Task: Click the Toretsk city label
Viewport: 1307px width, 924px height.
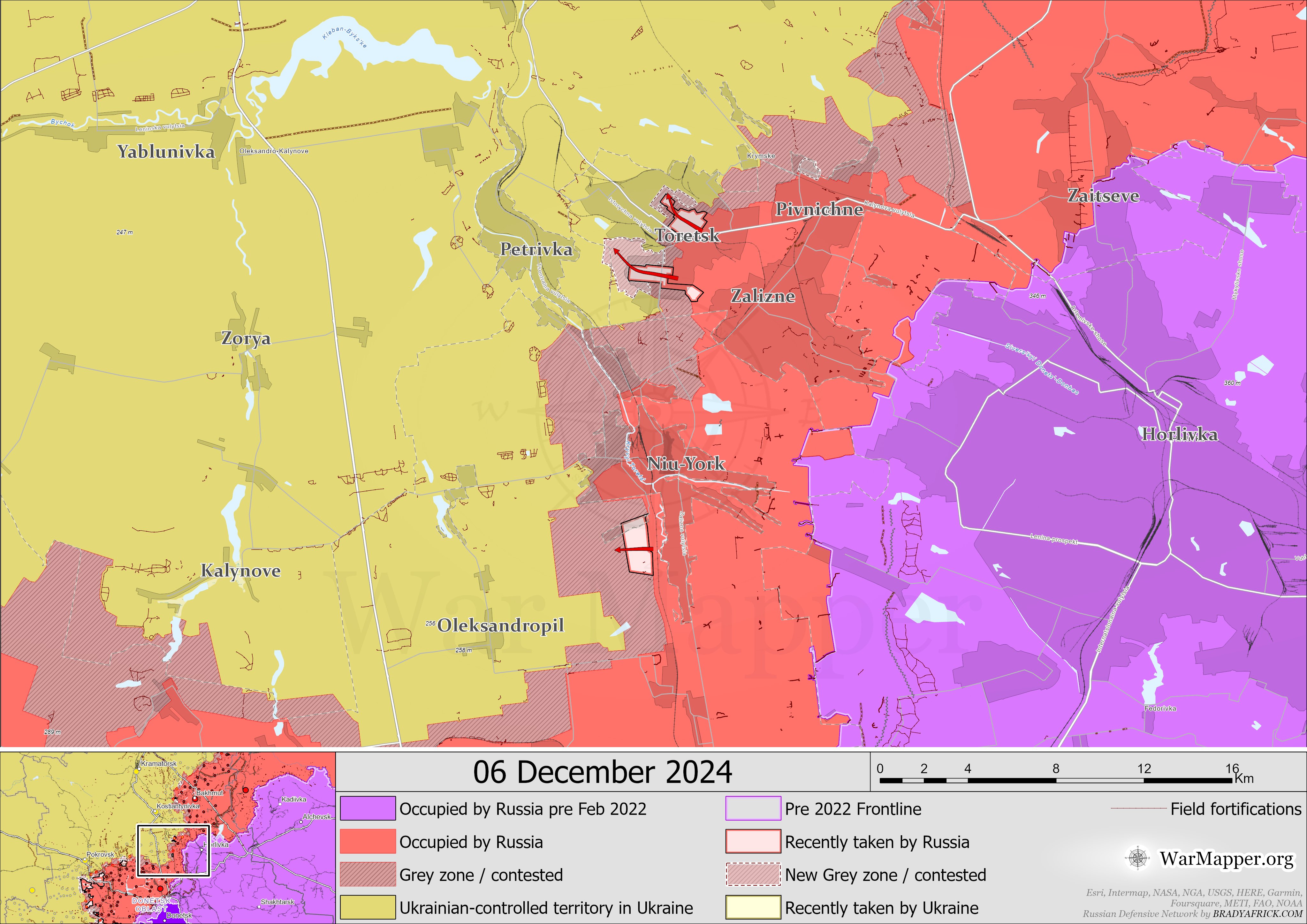Action: (687, 235)
